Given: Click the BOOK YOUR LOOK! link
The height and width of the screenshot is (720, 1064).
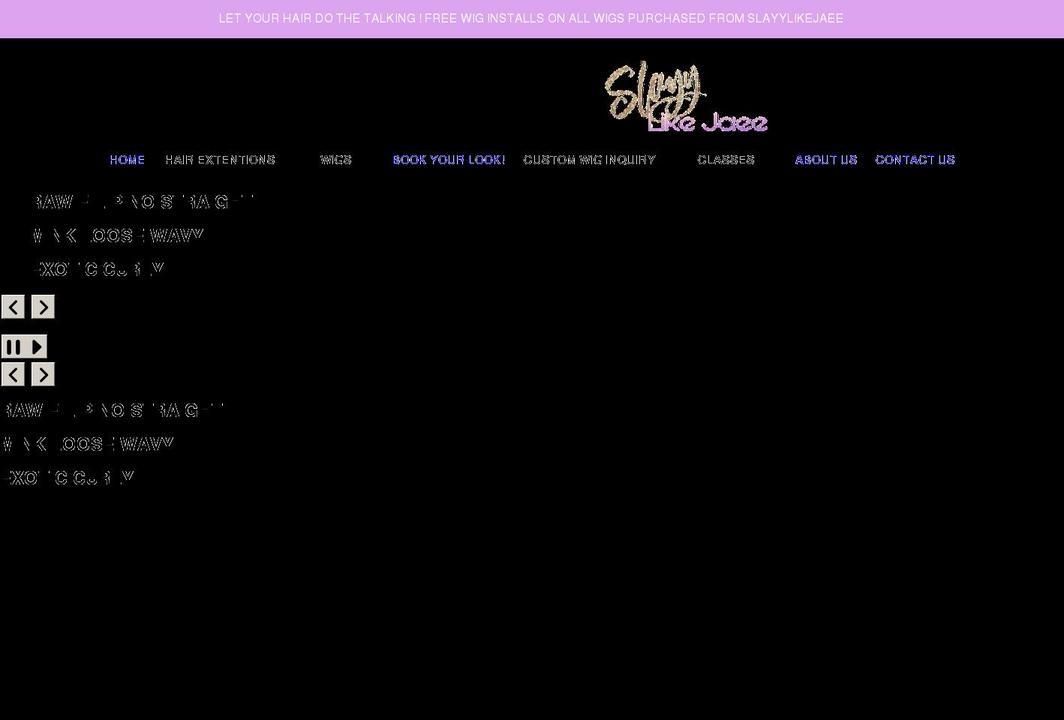Looking at the screenshot, I should [x=449, y=159].
